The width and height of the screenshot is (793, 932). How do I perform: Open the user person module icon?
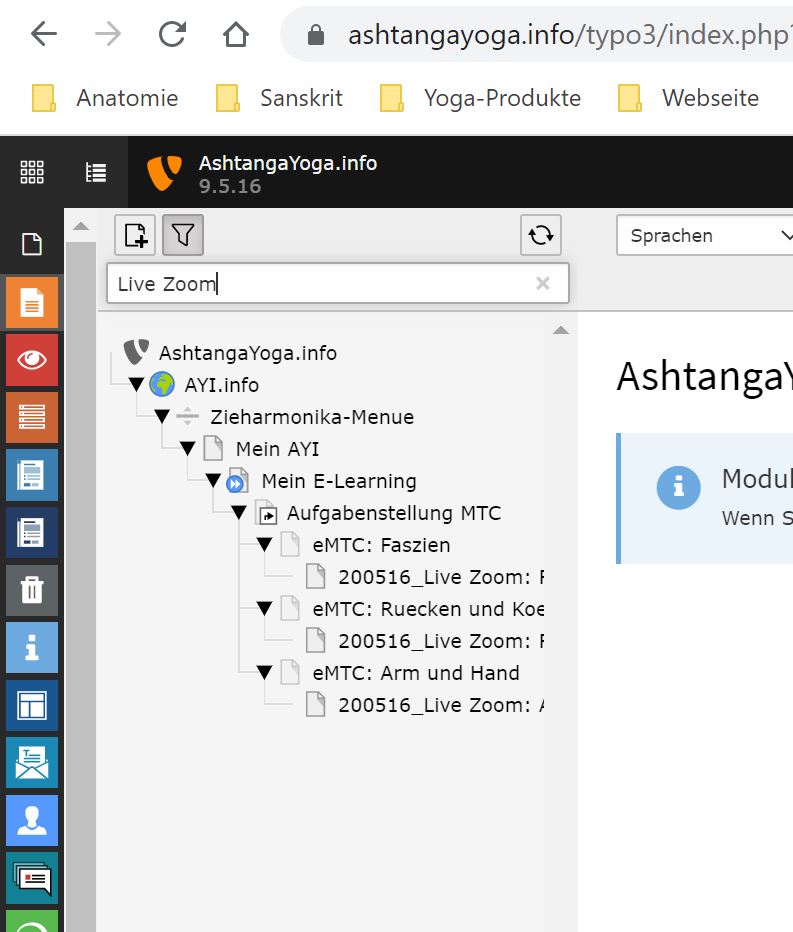(32, 820)
